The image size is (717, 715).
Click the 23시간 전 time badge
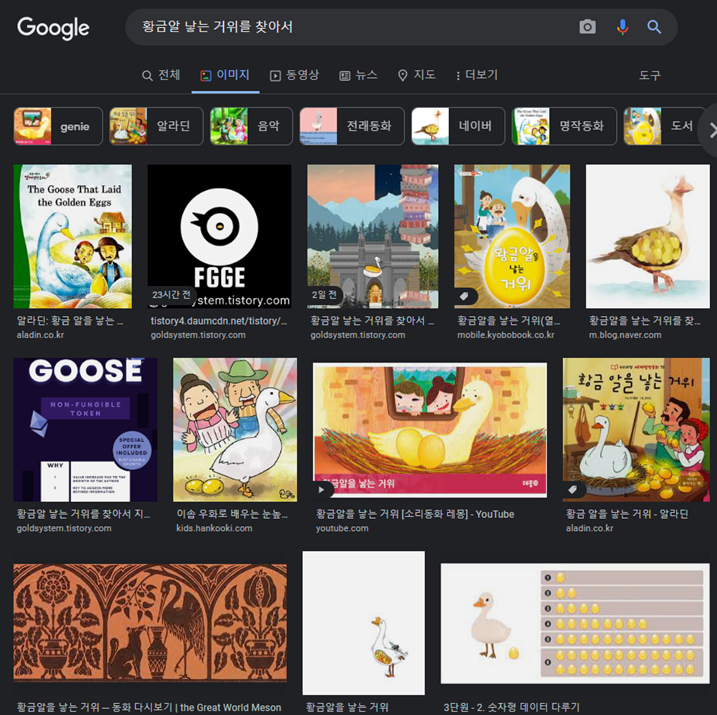coord(171,295)
